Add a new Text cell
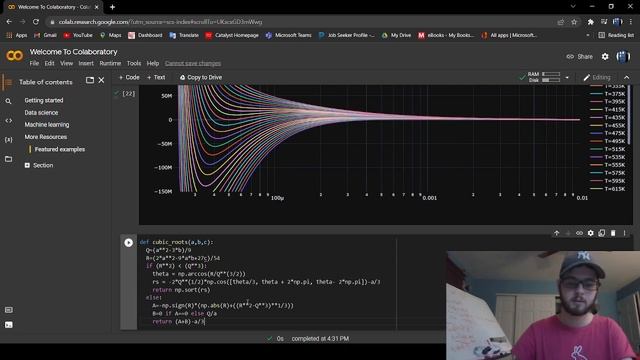 pos(156,78)
